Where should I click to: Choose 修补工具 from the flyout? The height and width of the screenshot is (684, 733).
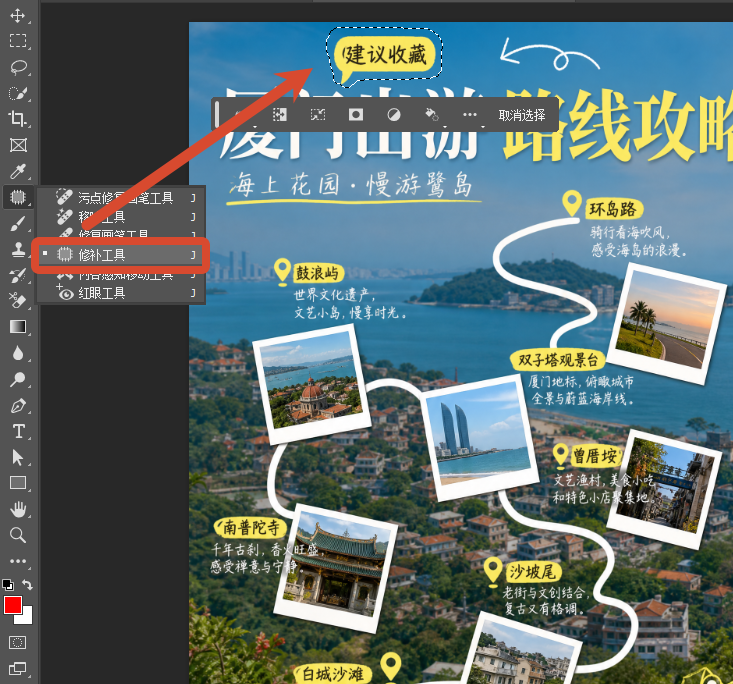pyautogui.click(x=120, y=255)
